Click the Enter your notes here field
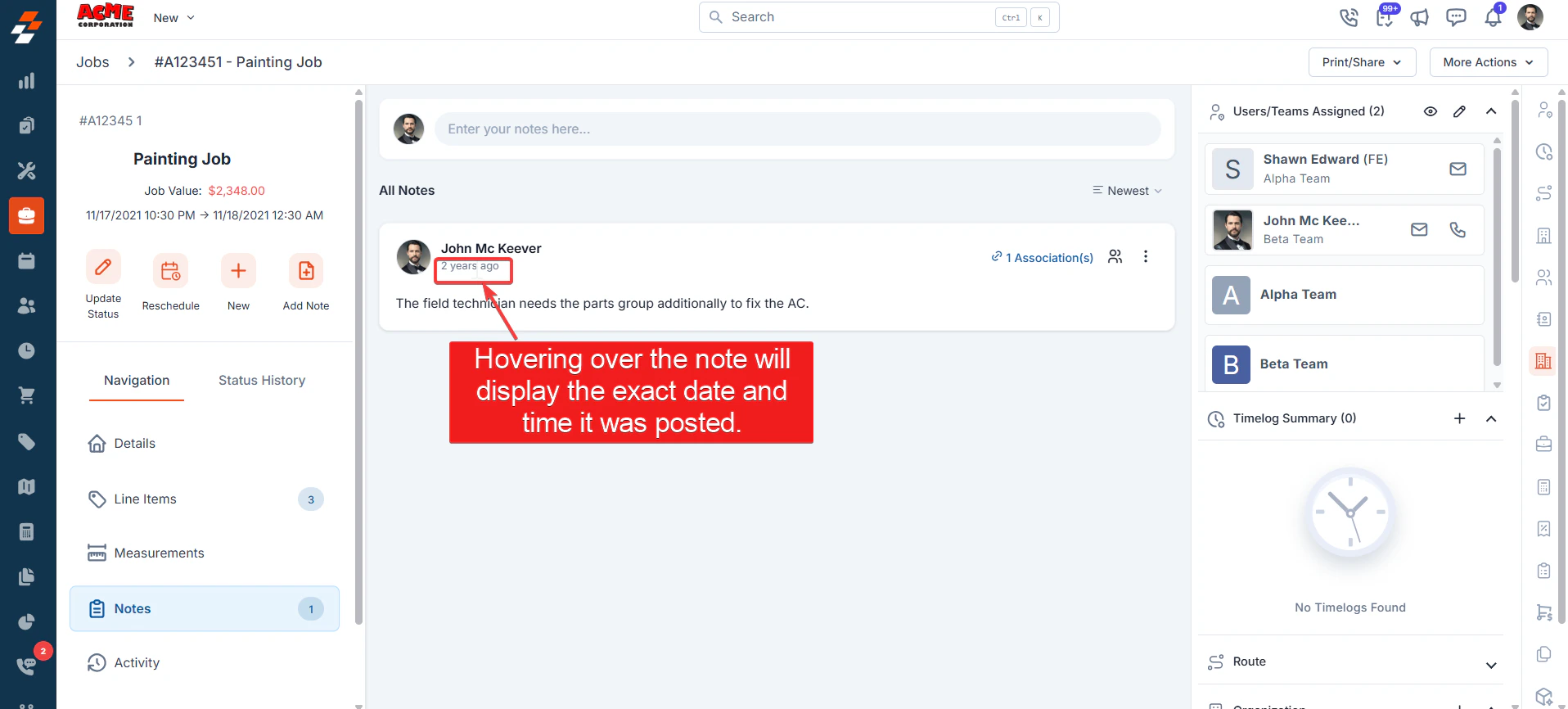 click(x=797, y=129)
